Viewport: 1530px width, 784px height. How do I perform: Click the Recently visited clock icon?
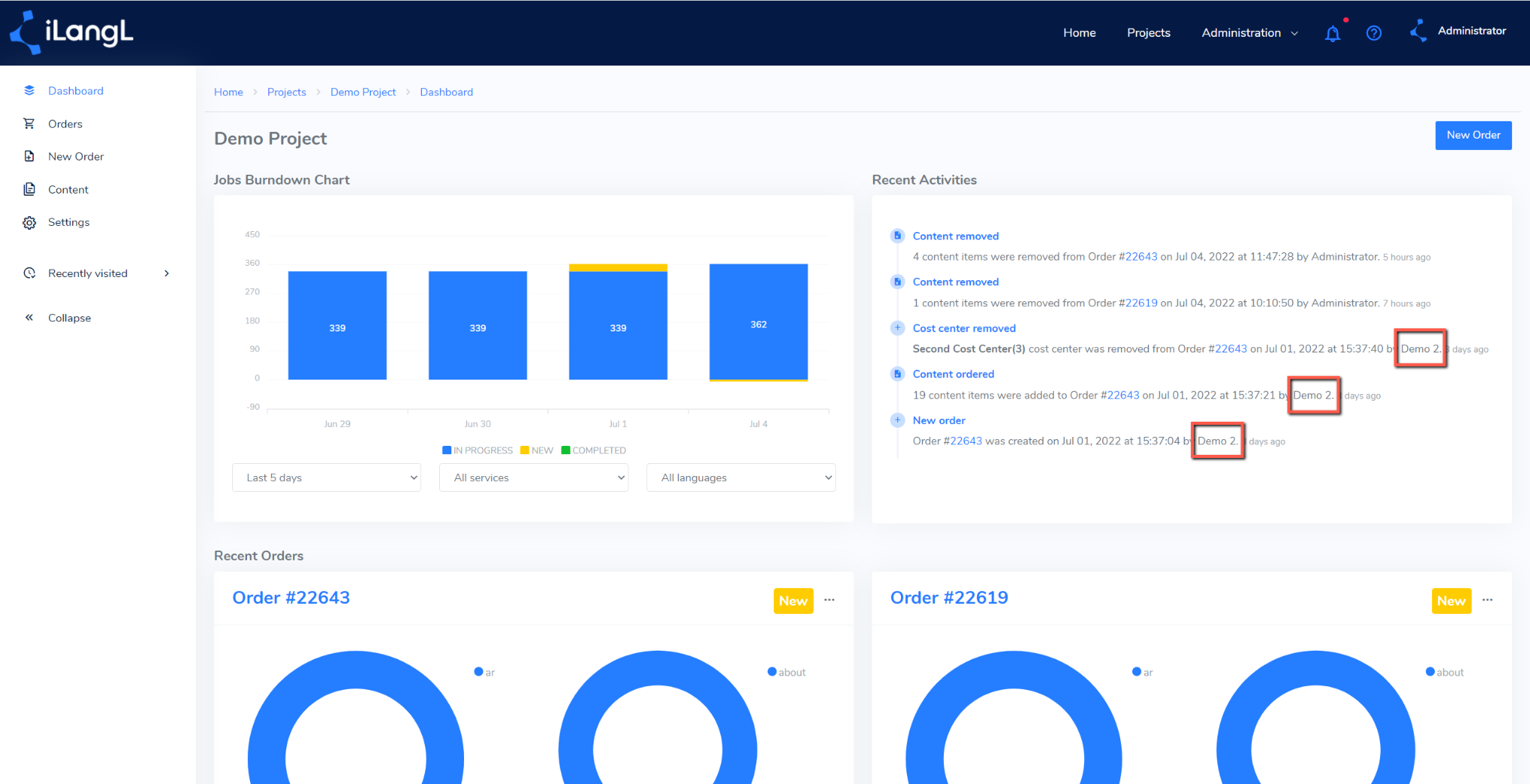coord(29,273)
